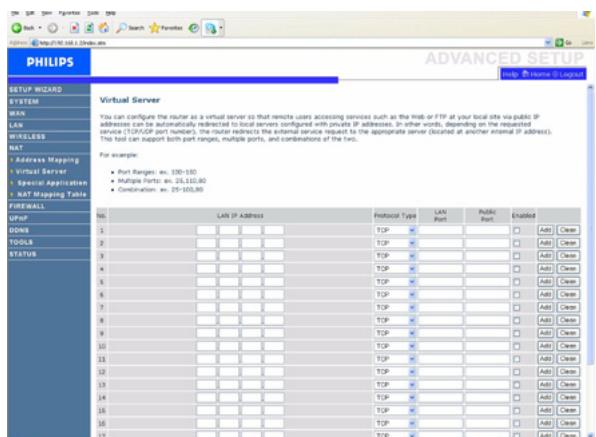Image resolution: width=596 pixels, height=437 pixels.
Task: Enable virtual server entry 9 checkbox
Action: click(517, 334)
